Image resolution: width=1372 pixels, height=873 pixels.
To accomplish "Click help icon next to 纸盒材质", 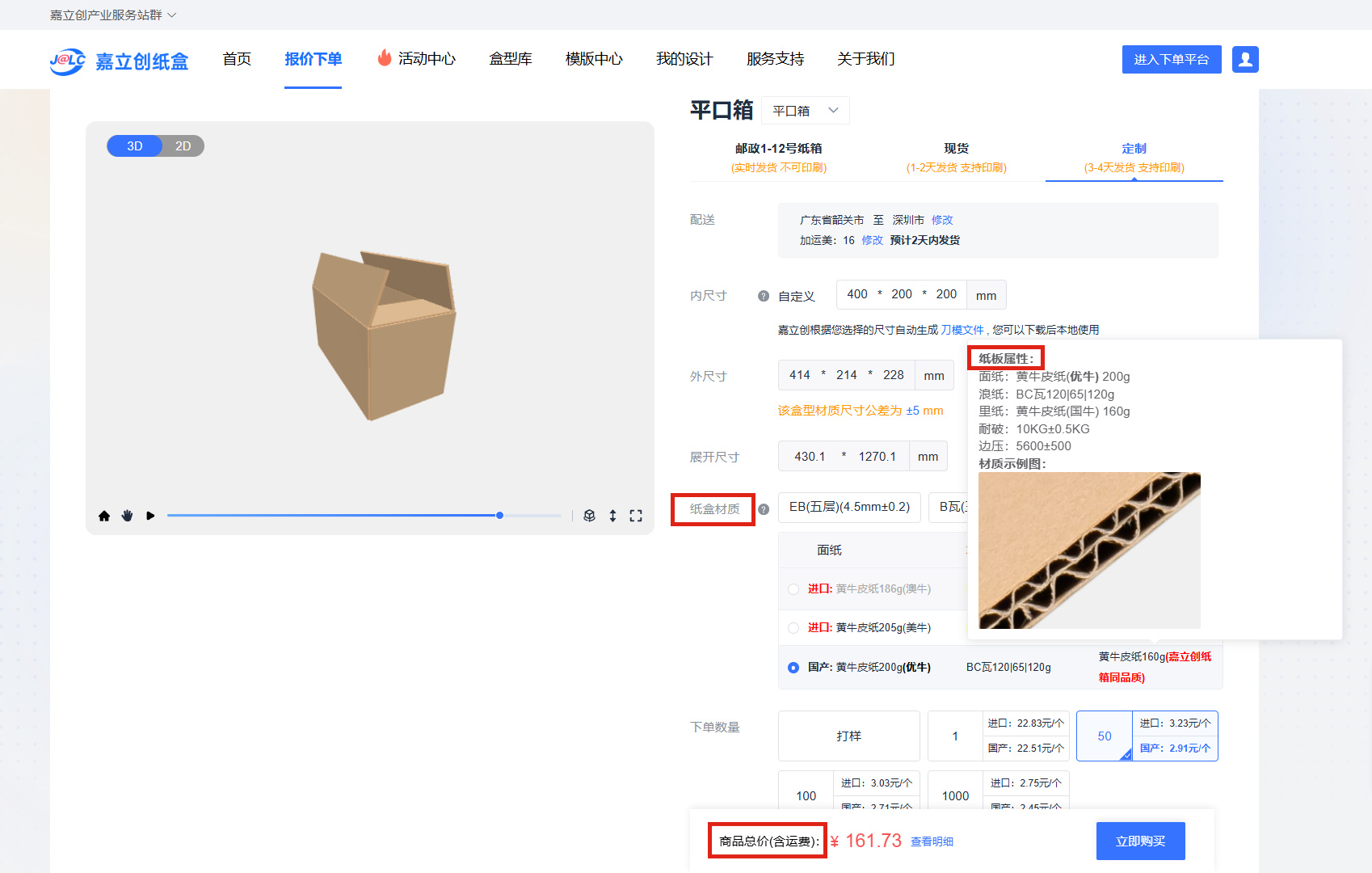I will pyautogui.click(x=764, y=509).
